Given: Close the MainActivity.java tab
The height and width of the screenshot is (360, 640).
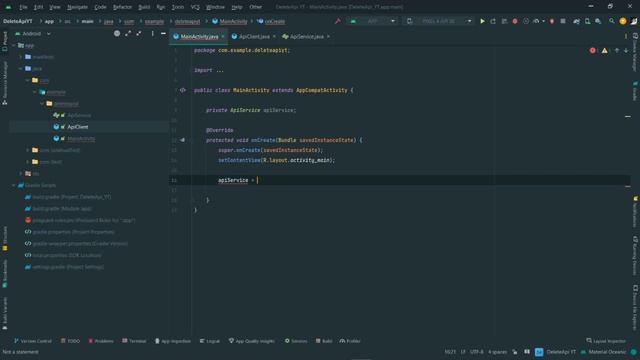Looking at the screenshot, I should click(x=223, y=37).
